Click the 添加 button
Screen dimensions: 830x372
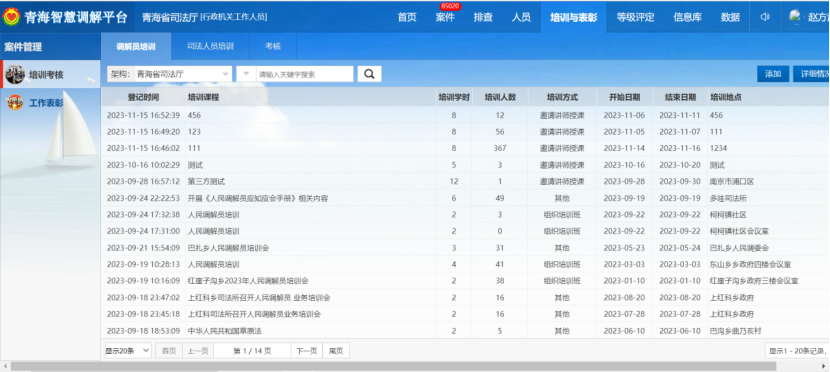pos(773,74)
